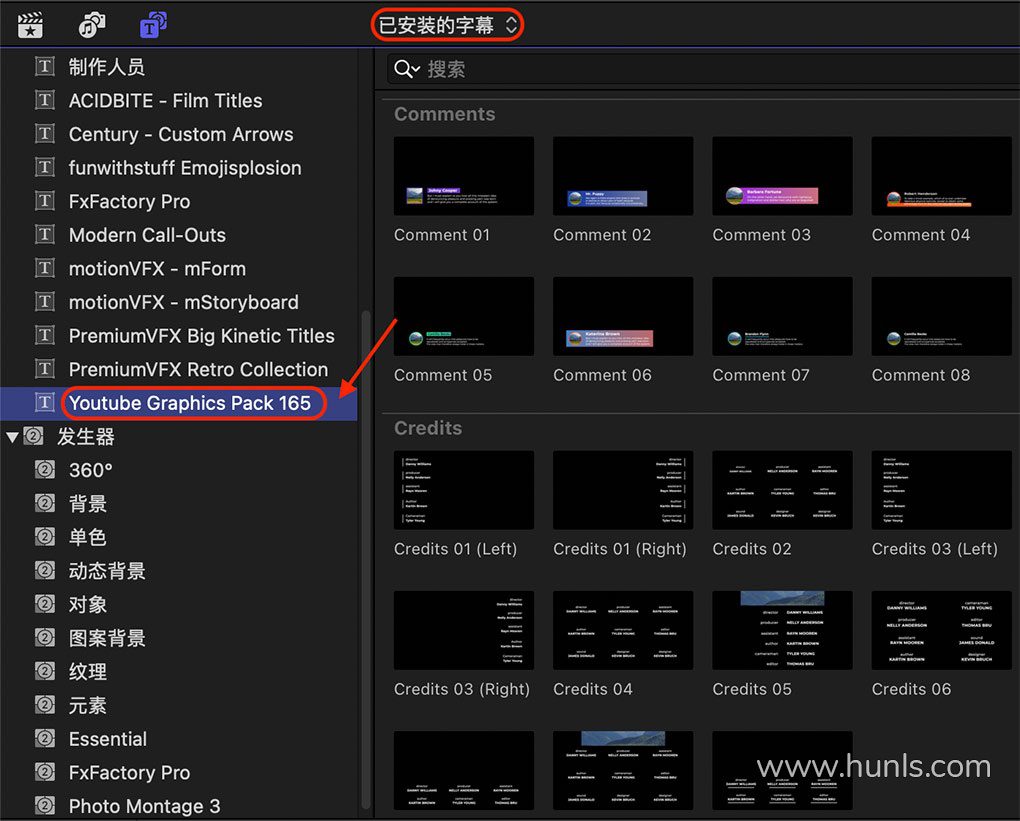Click the generator icon beside Essential
The image size is (1020, 821).
44,738
